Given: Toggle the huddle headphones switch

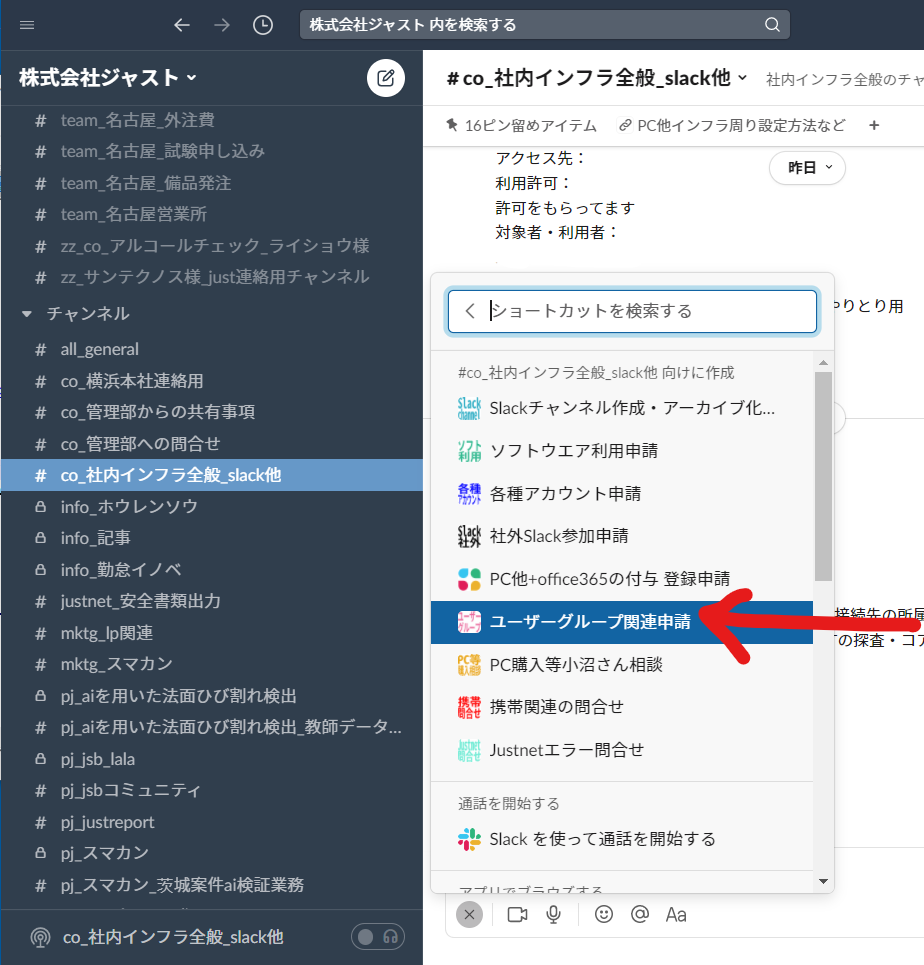Looking at the screenshot, I should click(x=377, y=937).
